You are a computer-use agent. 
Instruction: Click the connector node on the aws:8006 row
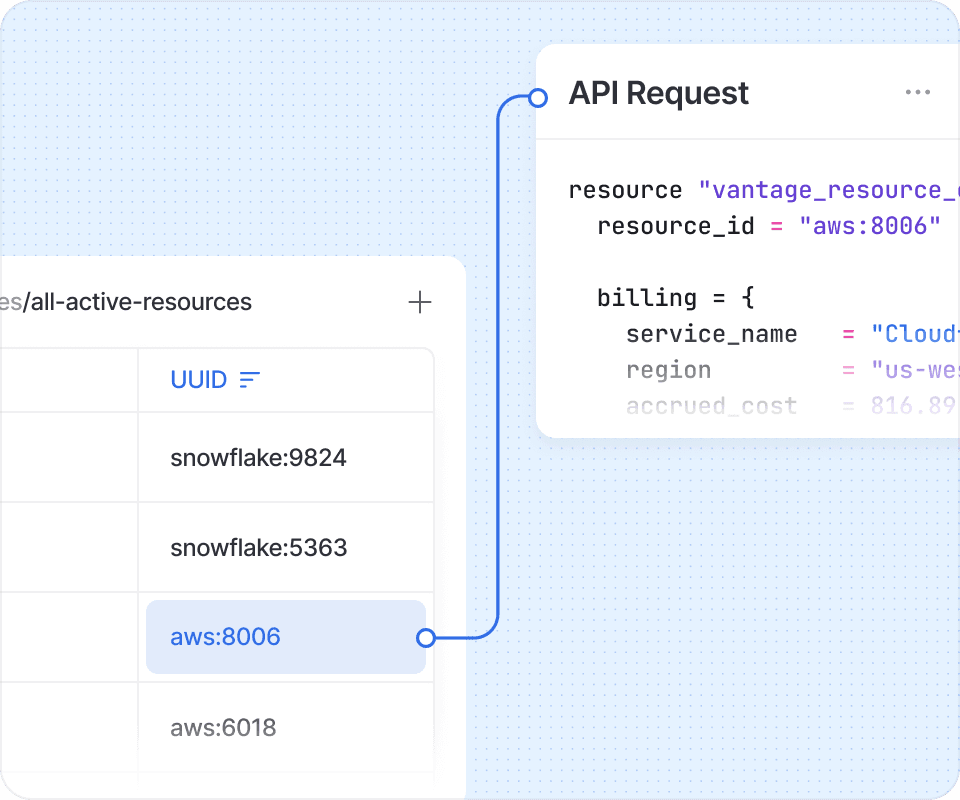tap(426, 637)
